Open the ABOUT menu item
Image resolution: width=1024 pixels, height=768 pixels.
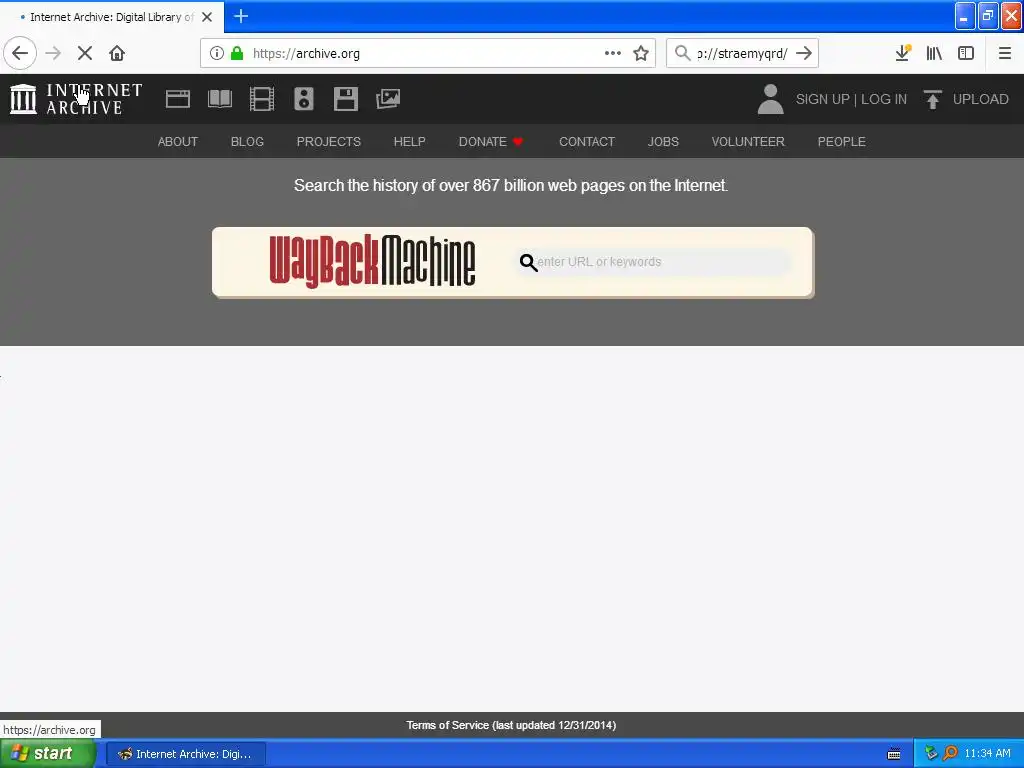[178, 142]
